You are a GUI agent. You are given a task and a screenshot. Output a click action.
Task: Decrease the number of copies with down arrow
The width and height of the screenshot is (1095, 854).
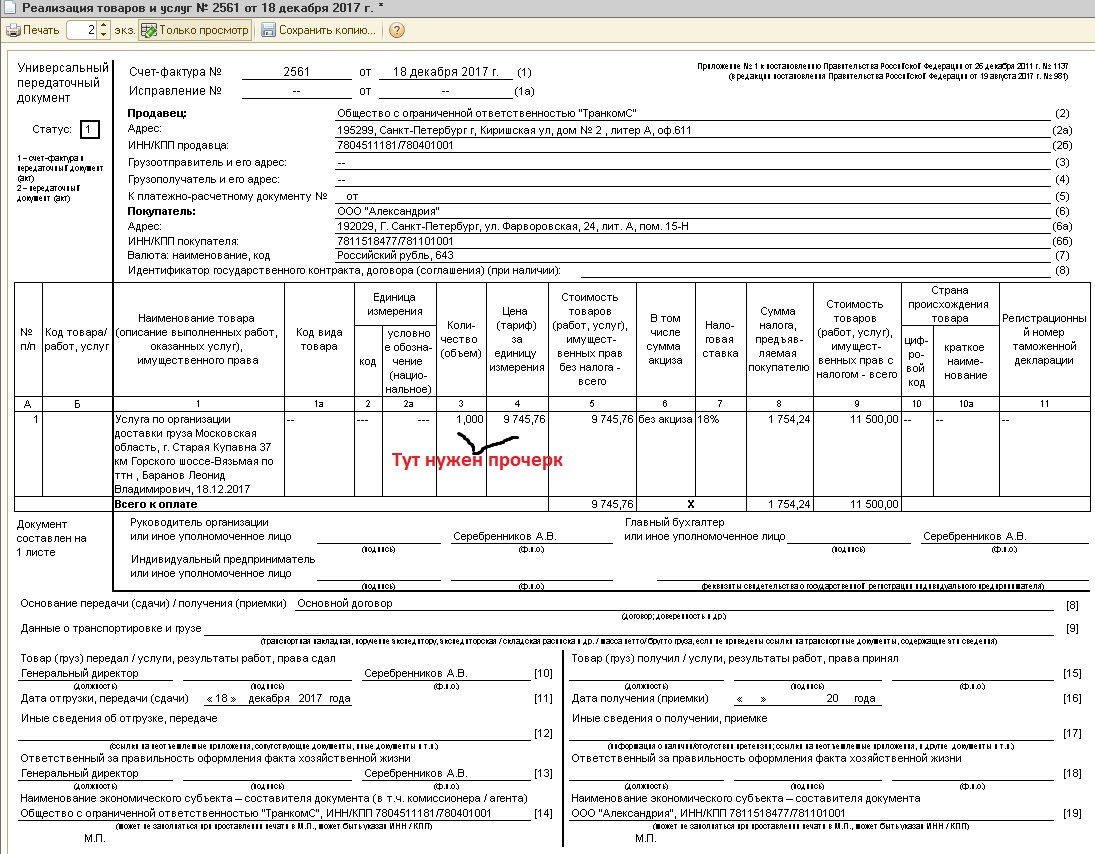[104, 35]
